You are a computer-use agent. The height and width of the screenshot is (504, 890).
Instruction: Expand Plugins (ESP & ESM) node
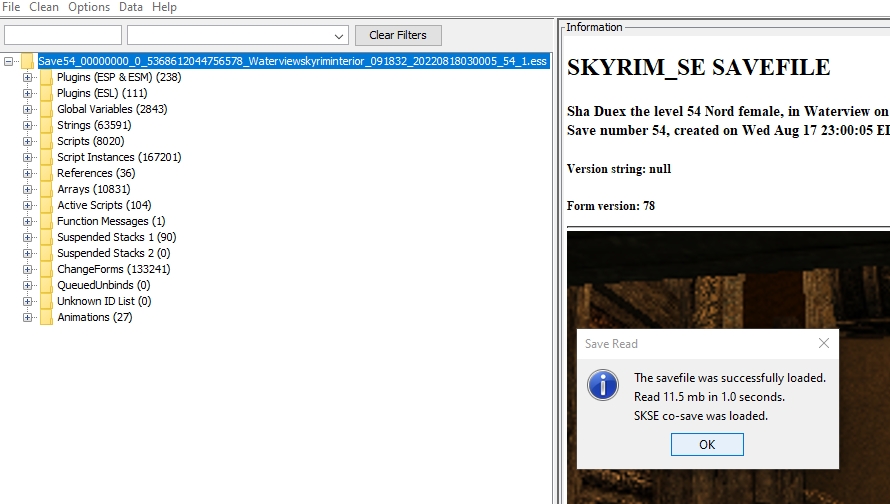click(27, 77)
